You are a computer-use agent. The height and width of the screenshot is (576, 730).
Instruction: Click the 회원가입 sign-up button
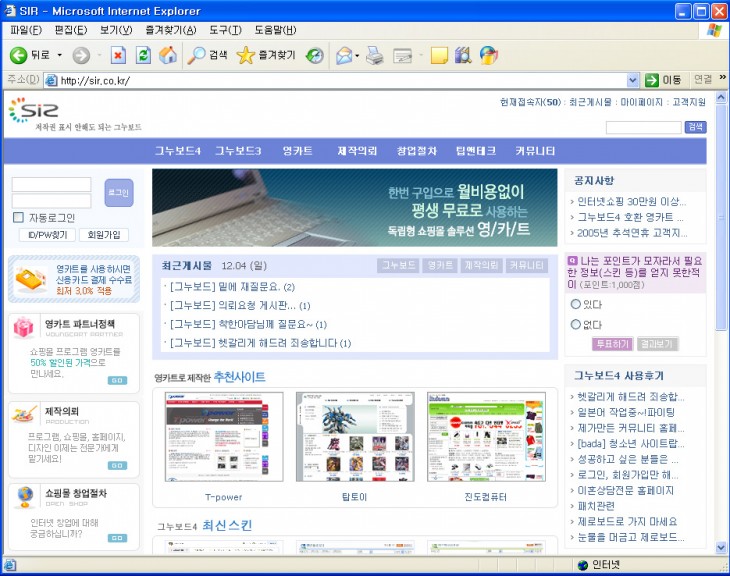tap(104, 235)
